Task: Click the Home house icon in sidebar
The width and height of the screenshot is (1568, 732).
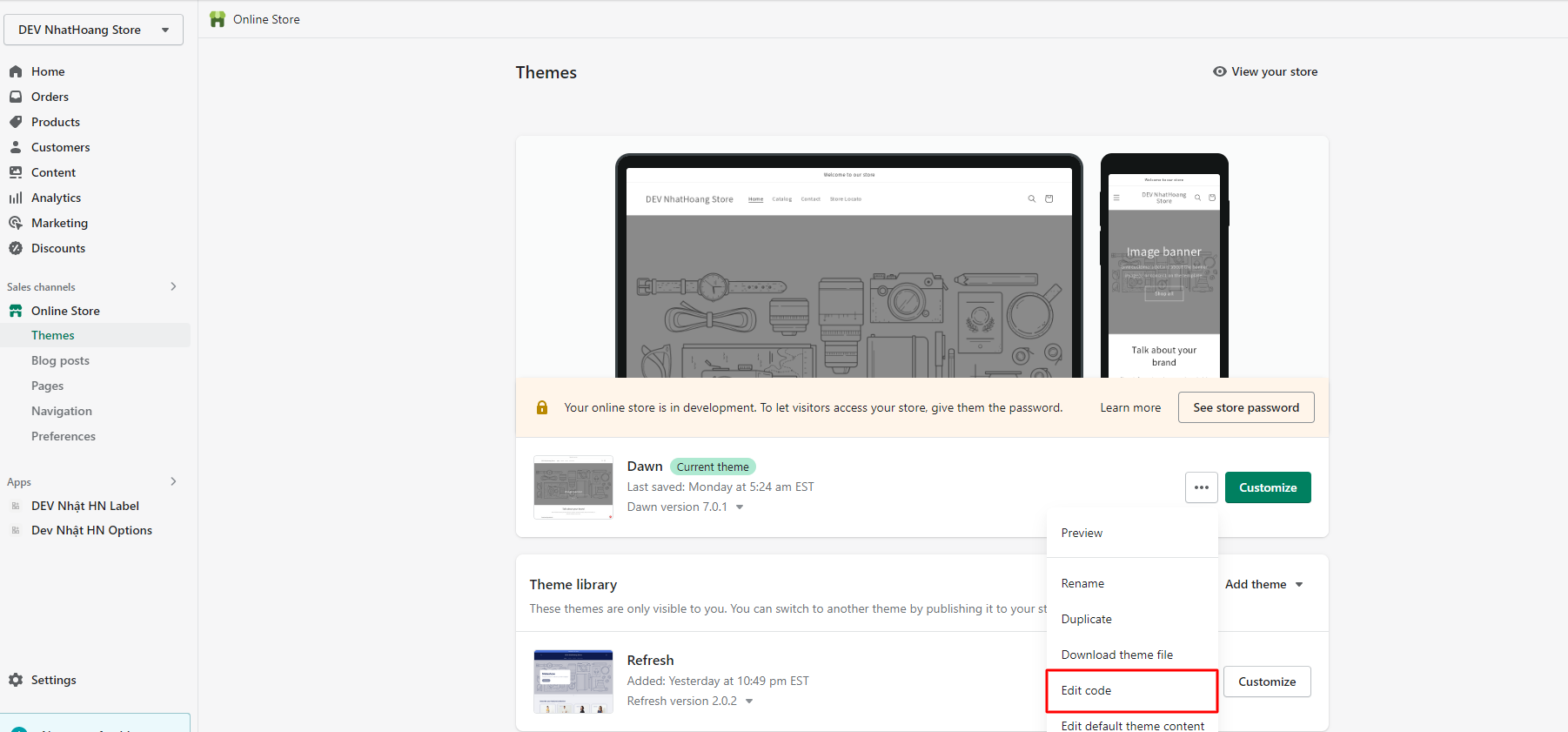Action: (16, 71)
